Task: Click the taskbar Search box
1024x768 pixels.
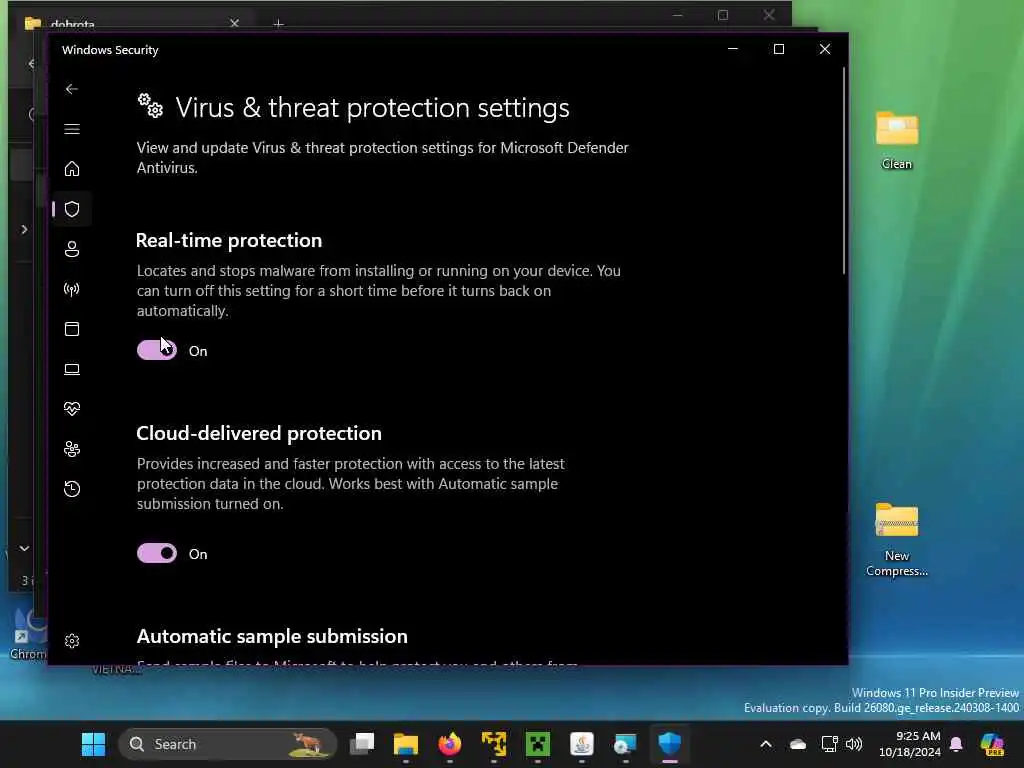Action: 227,744
